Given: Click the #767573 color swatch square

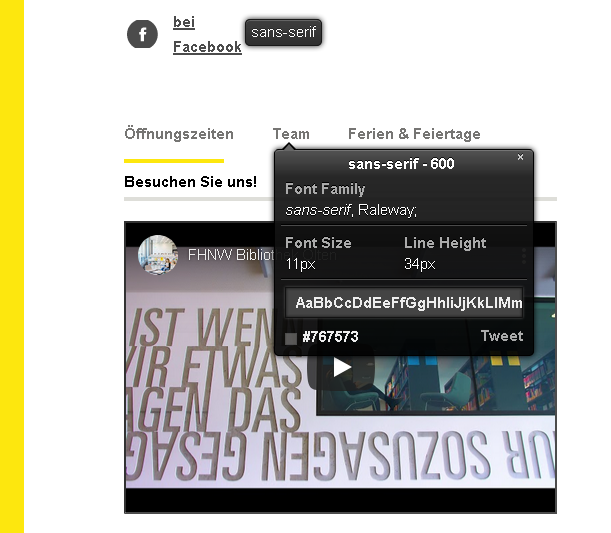Looking at the screenshot, I should (291, 339).
